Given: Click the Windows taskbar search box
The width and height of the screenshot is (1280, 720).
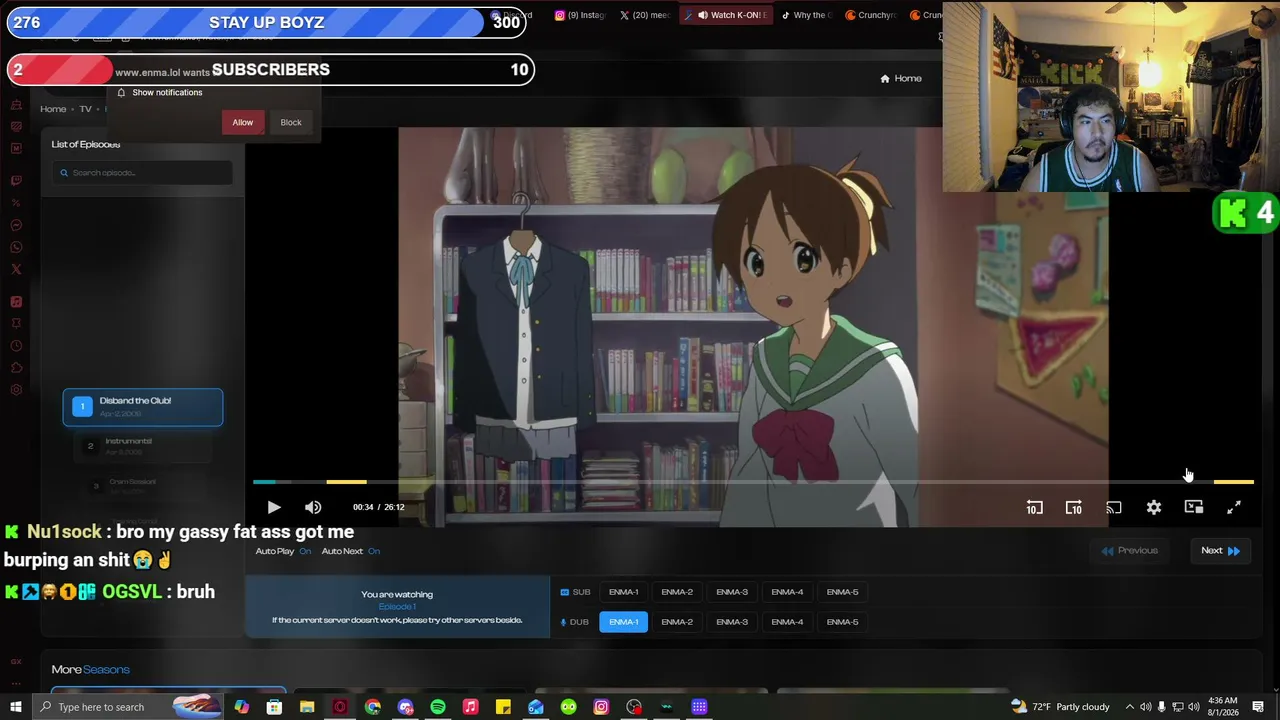Looking at the screenshot, I should point(127,707).
